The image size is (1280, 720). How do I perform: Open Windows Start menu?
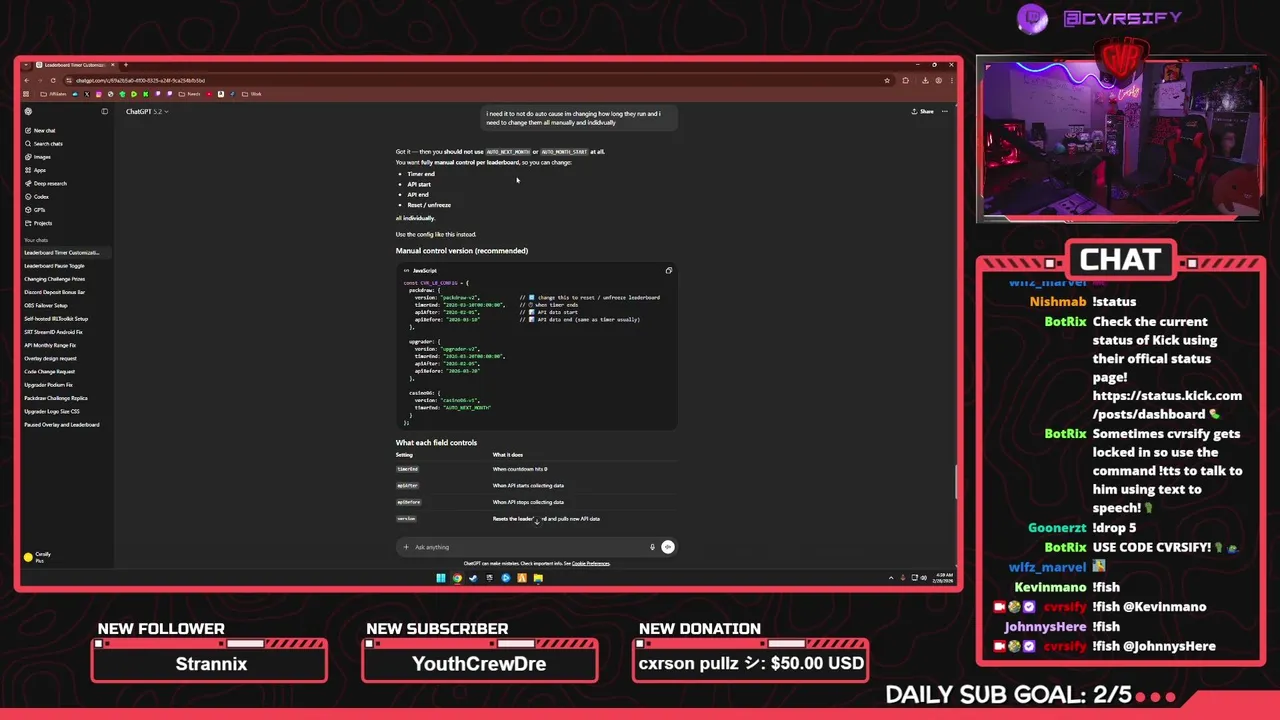click(x=441, y=578)
